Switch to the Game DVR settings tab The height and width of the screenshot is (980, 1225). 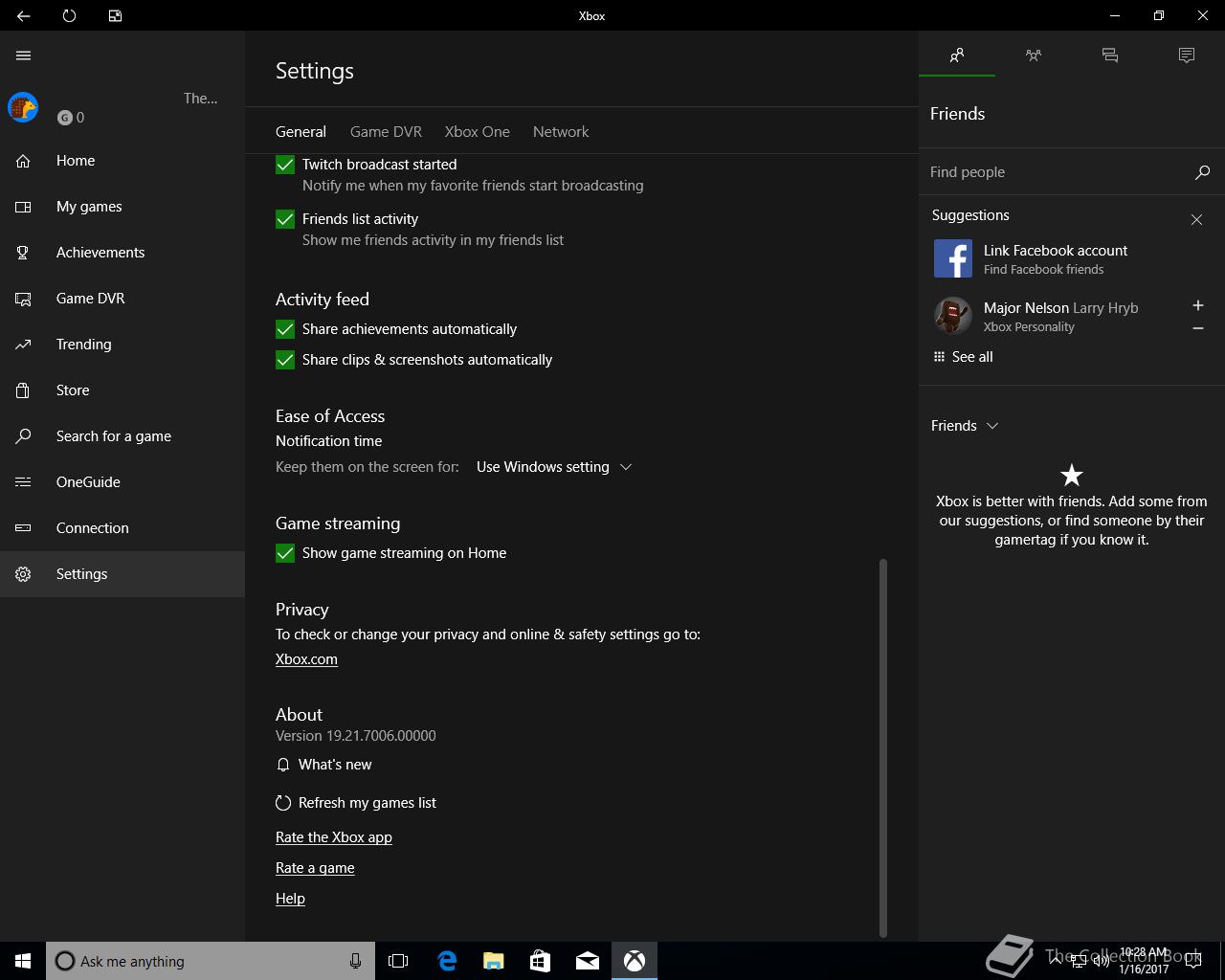coord(386,132)
